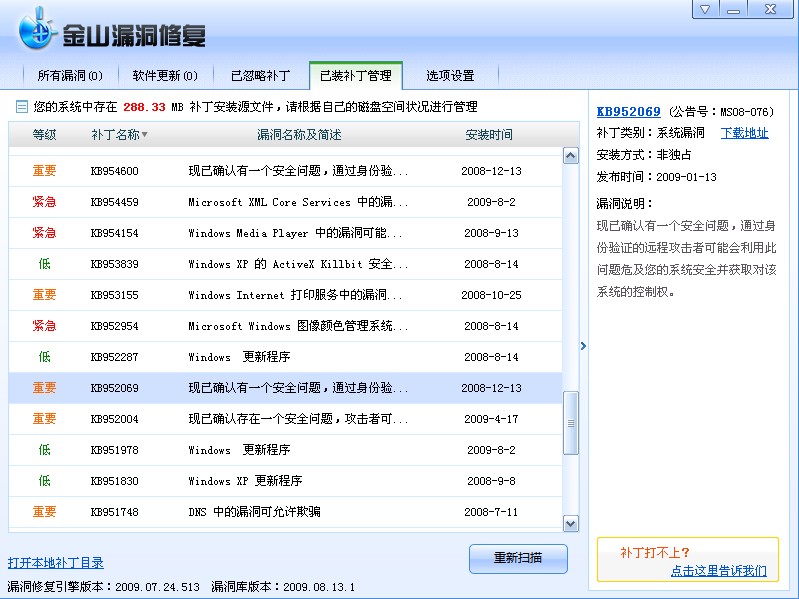
Task: Click scrollbar up arrow in patch list
Action: coord(571,156)
